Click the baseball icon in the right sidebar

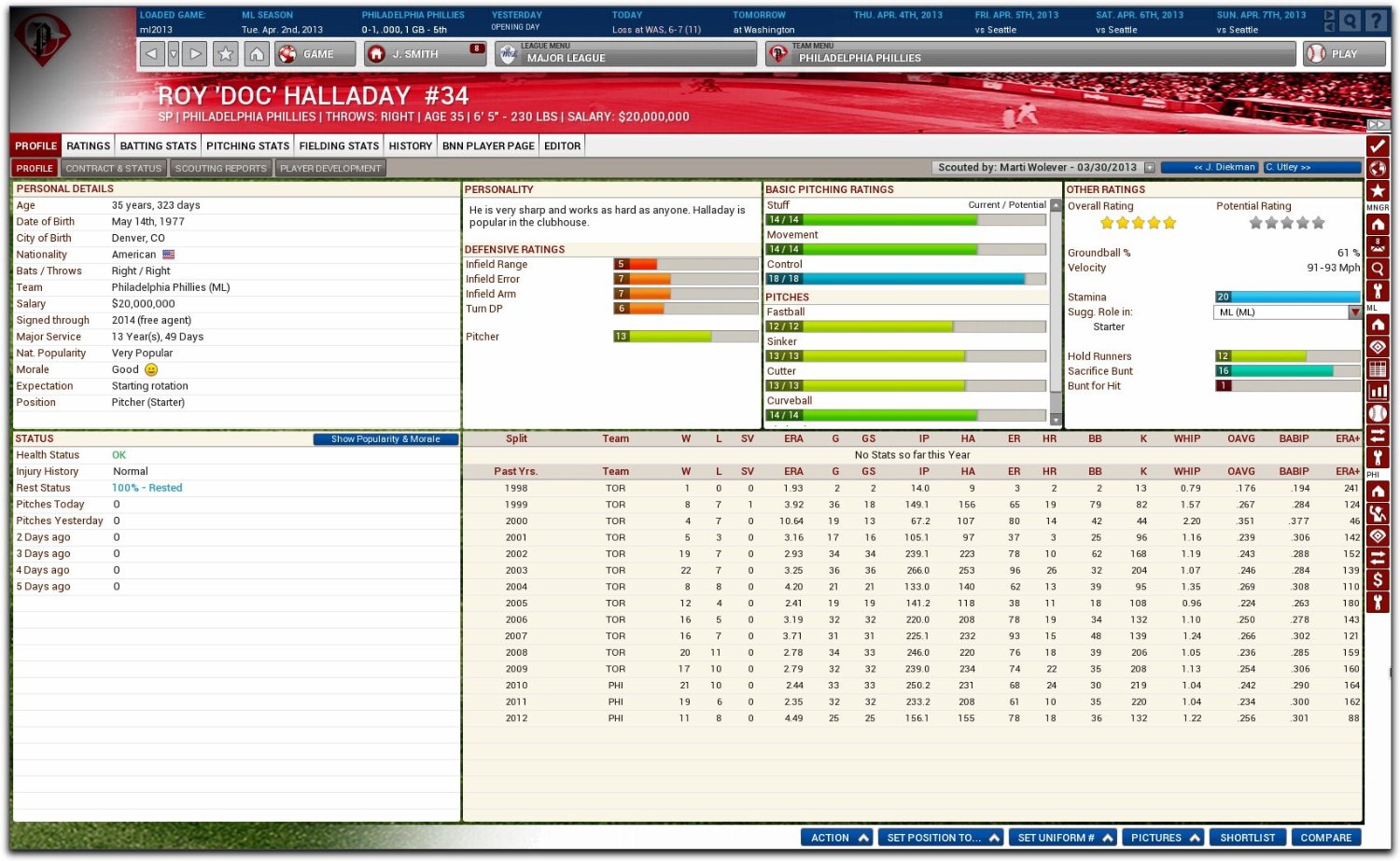coord(1379,411)
